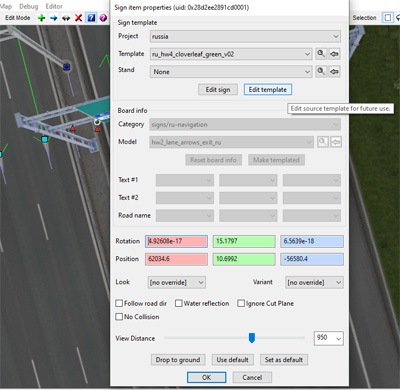
Task: Open the Map menu
Action: pyautogui.click(x=6, y=6)
